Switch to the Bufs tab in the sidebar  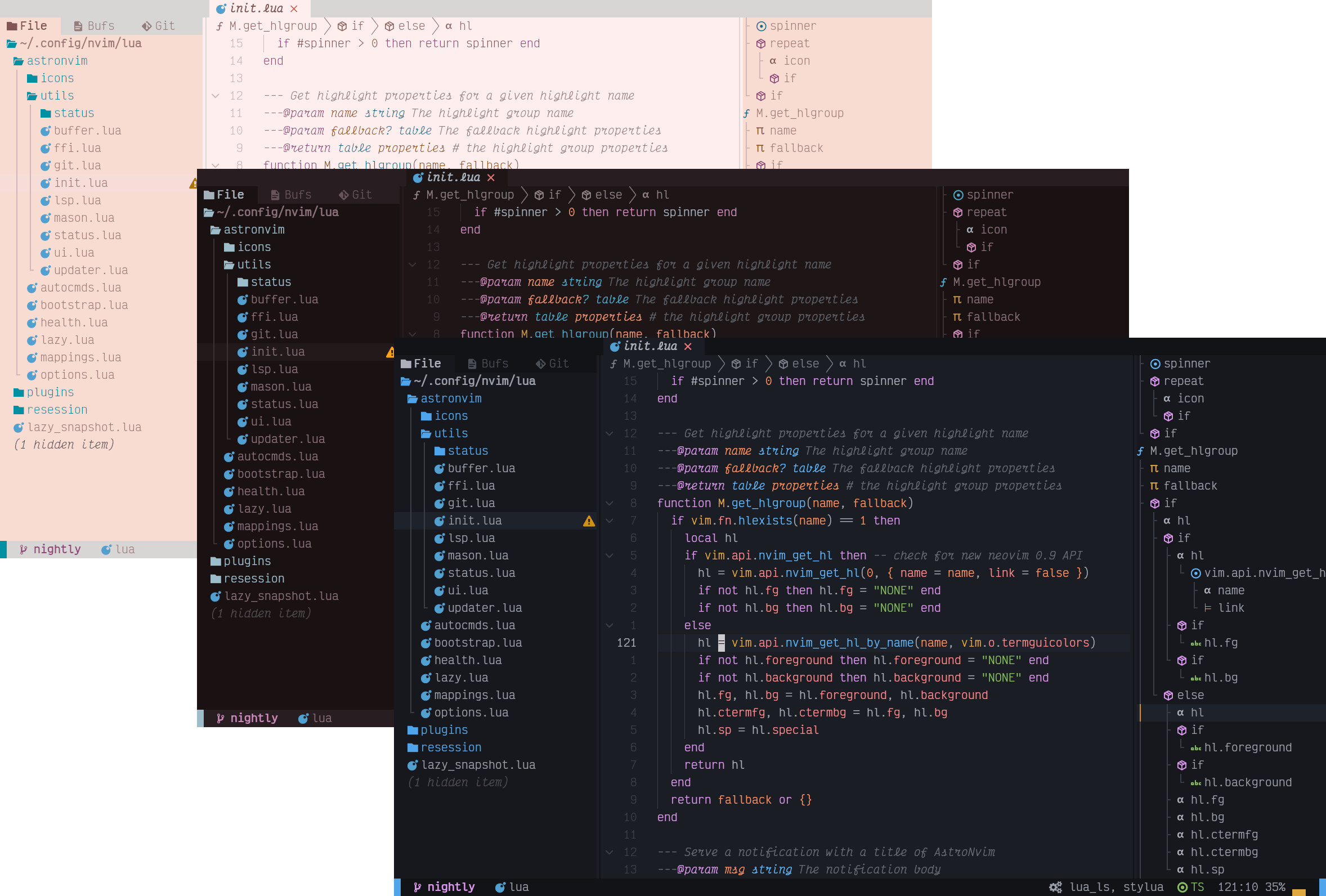click(488, 363)
